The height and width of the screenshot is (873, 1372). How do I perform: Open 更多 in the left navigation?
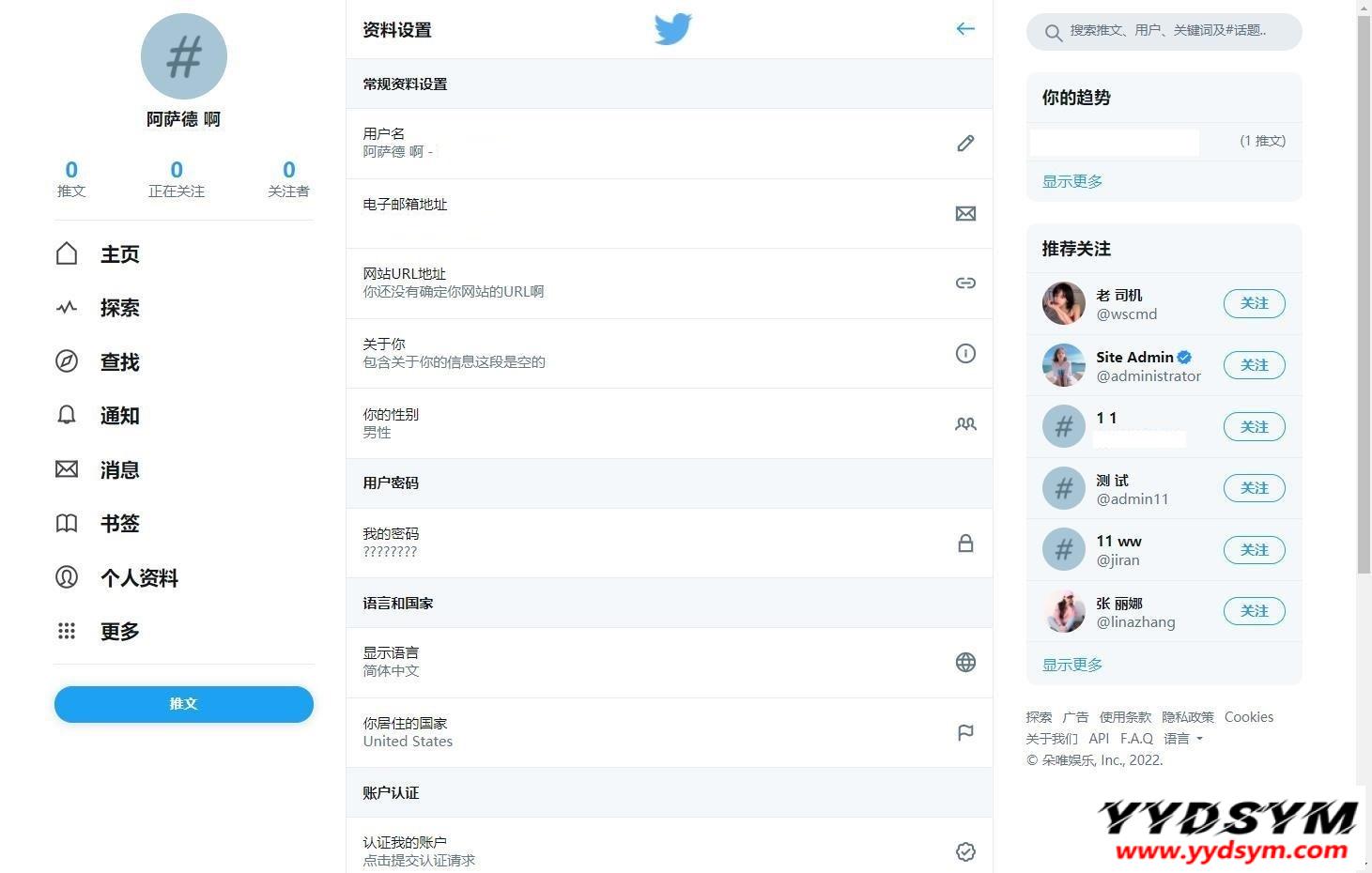119,632
